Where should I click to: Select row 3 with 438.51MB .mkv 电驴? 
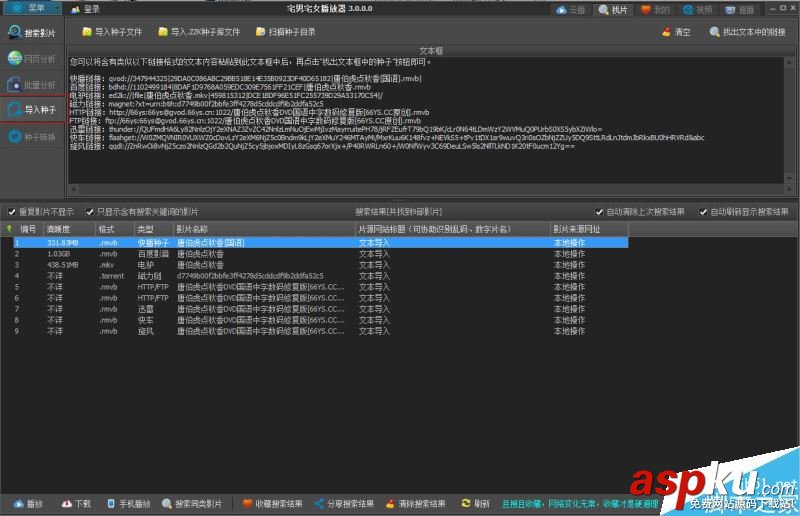click(x=320, y=265)
